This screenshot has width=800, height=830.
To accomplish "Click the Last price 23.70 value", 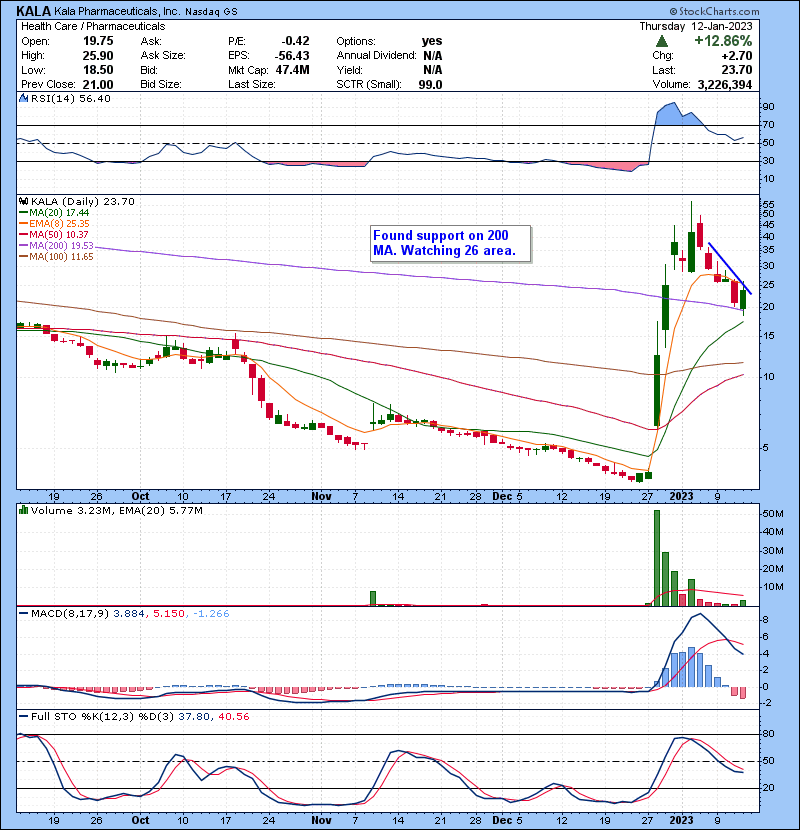I will coord(736,70).
